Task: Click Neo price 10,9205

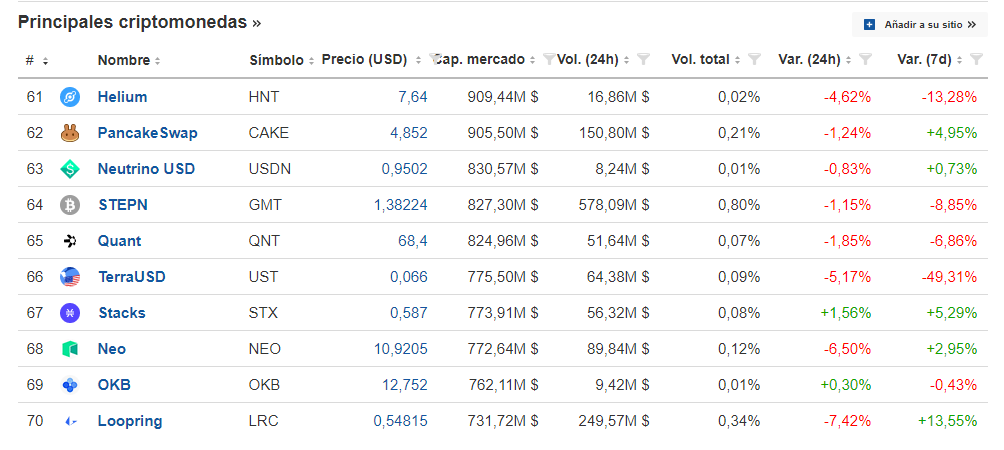Action: pyautogui.click(x=401, y=349)
